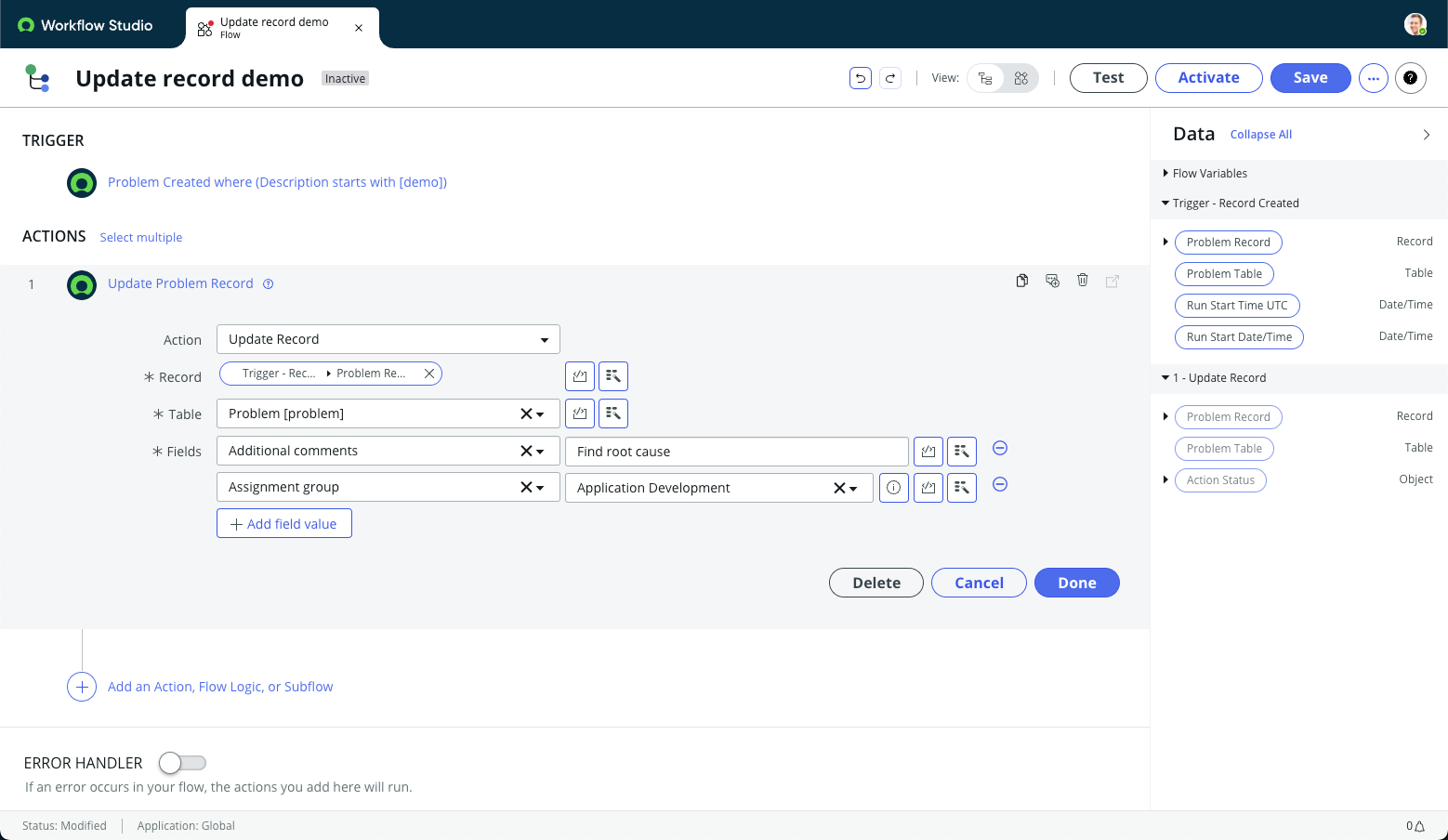Open the trigger Problem Created link

coord(277,182)
